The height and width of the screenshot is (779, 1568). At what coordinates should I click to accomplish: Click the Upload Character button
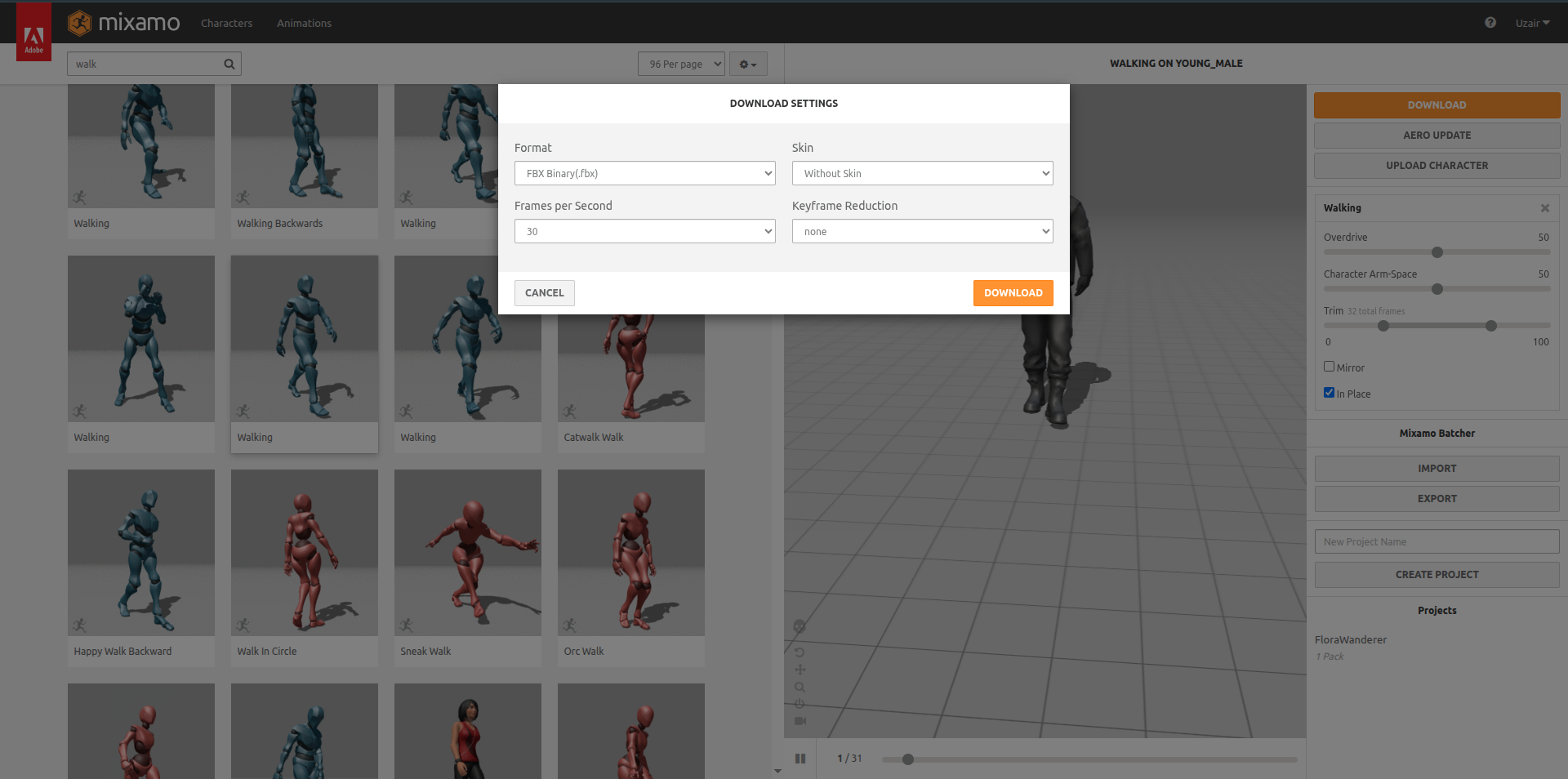pos(1437,165)
